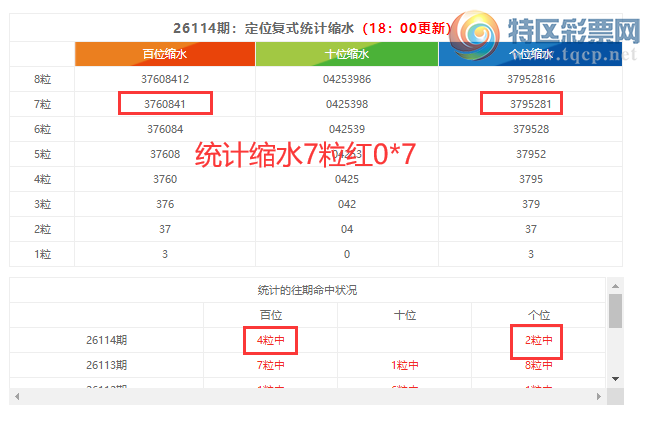This screenshot has height=425, width=650.
Task: Click the 1粒 row label
Action: [x=42, y=254]
